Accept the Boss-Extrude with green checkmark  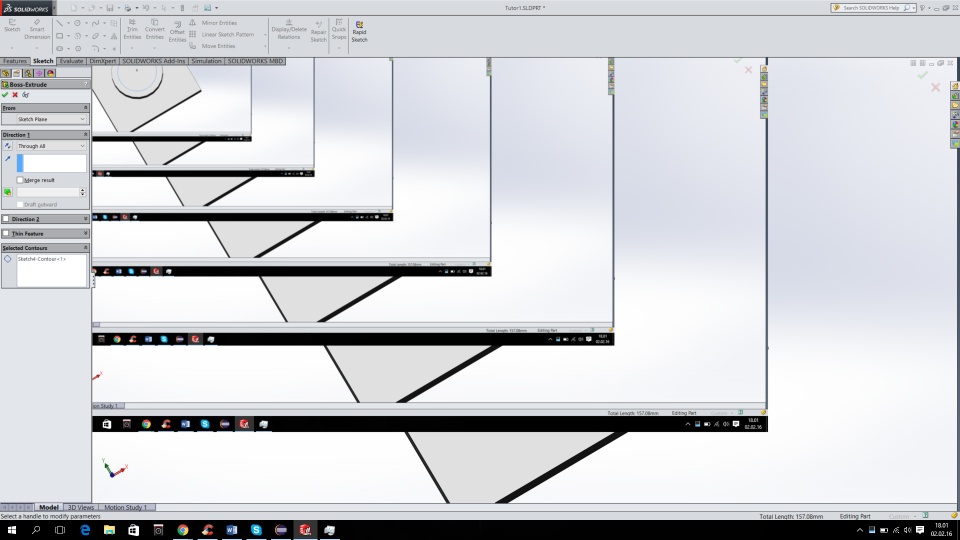click(x=5, y=95)
